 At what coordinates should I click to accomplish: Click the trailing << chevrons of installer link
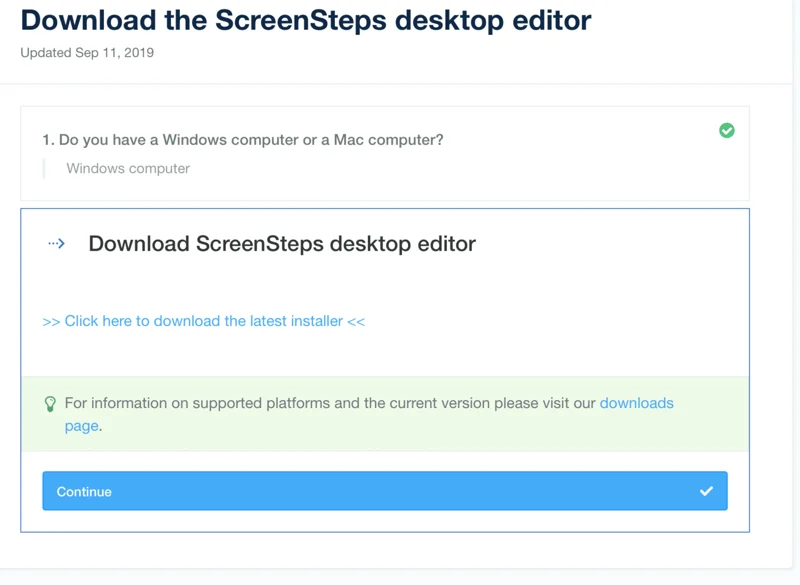(356, 322)
